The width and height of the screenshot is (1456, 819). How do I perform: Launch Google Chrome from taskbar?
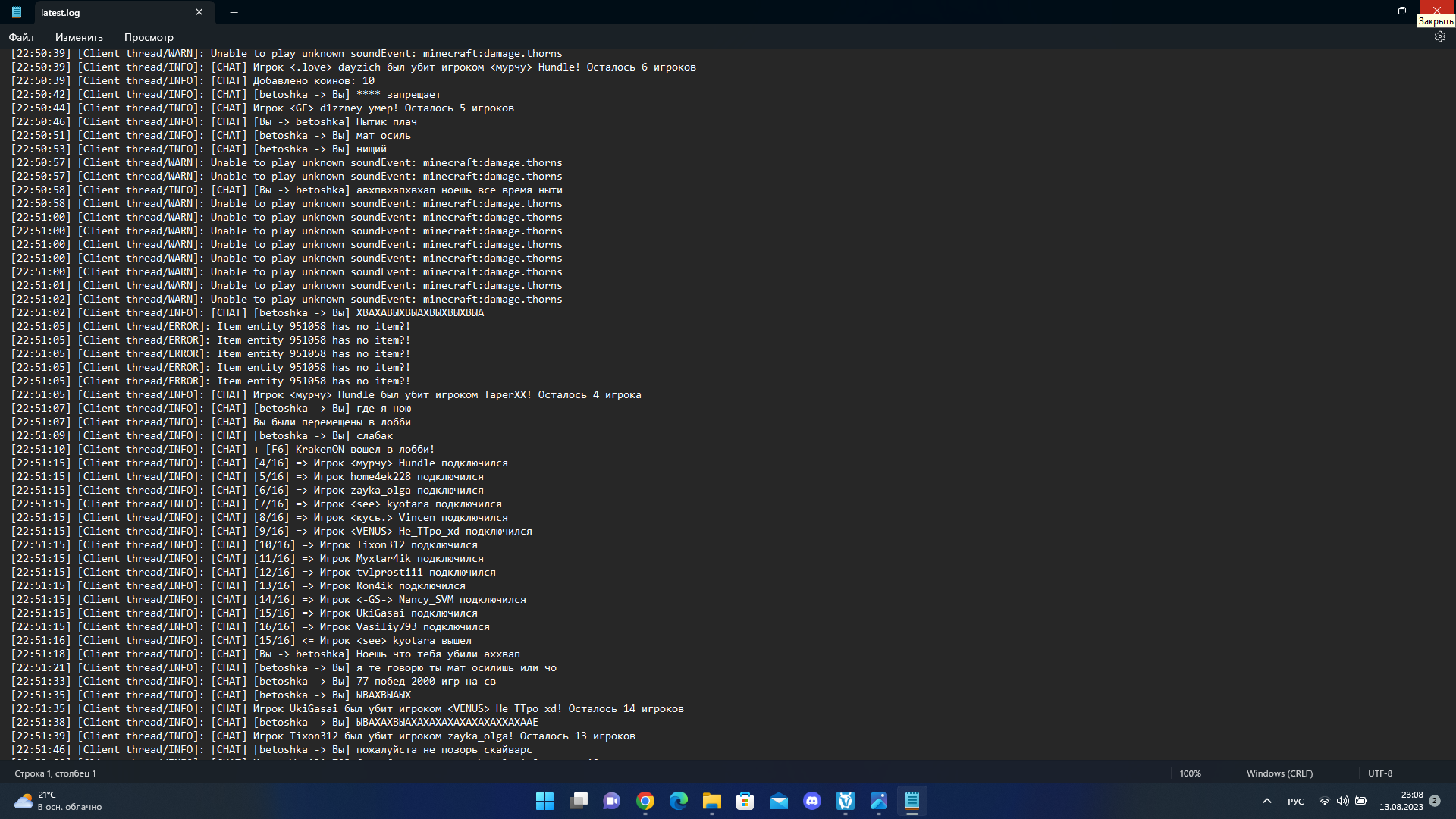click(645, 801)
